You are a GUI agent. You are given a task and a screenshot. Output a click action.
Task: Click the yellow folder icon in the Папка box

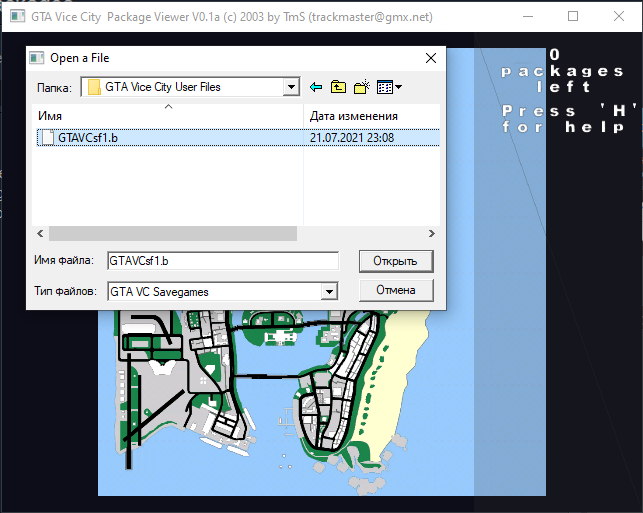[94, 87]
